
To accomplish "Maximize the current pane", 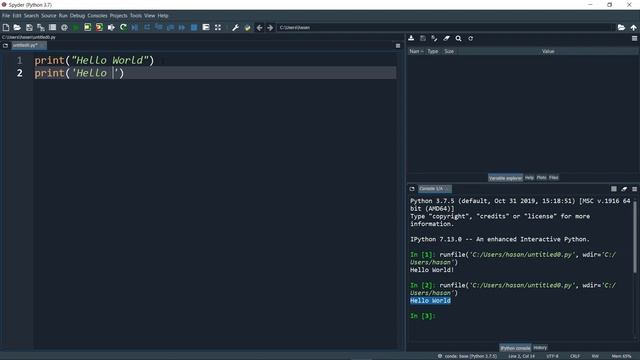I will (x=206, y=27).
